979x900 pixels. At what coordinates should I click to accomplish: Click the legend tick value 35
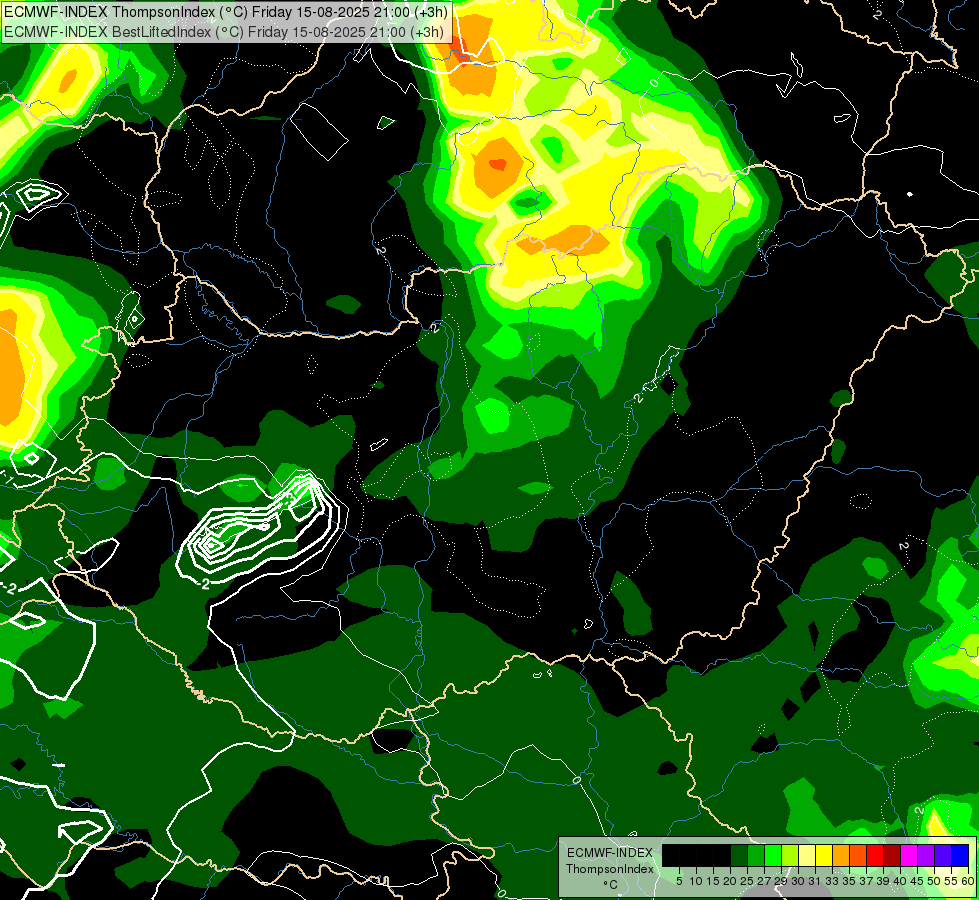(849, 881)
